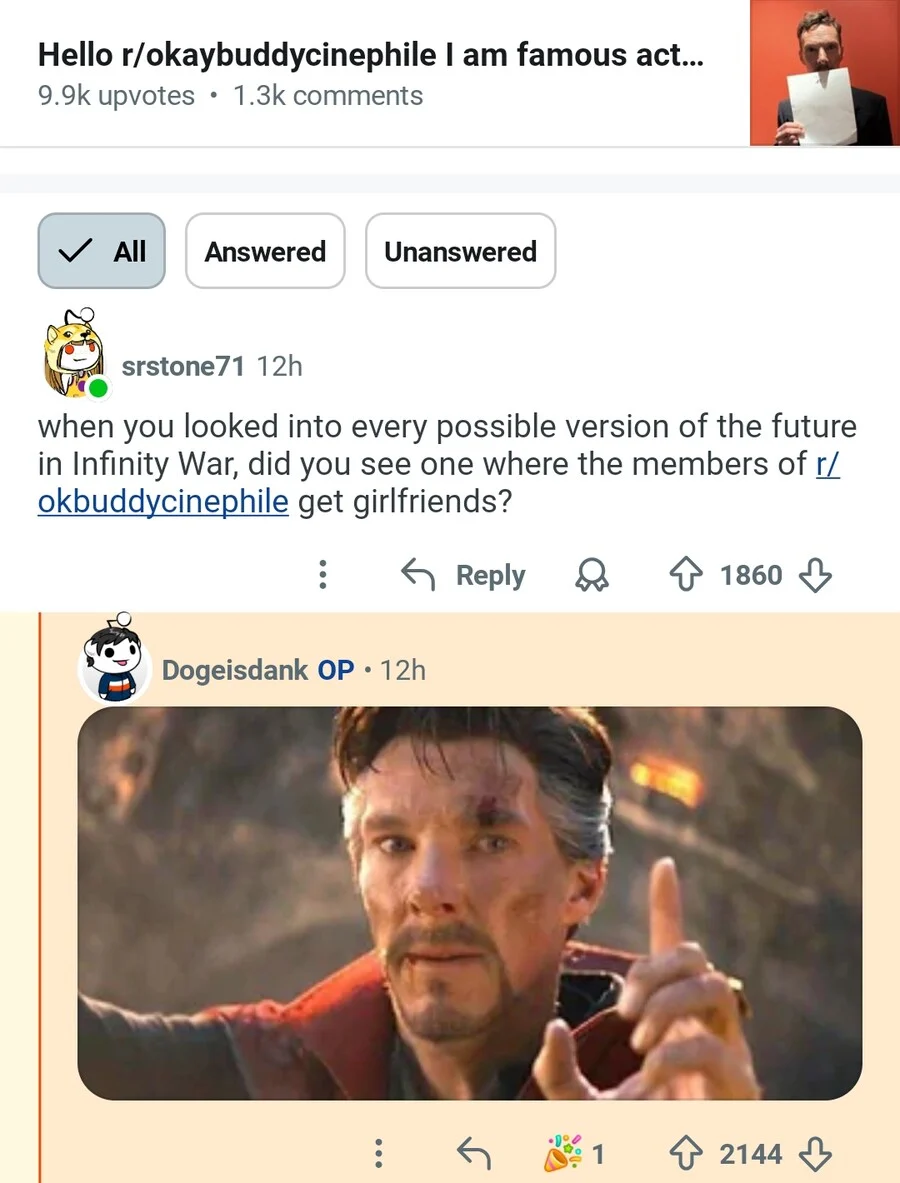Screen dimensions: 900x1183
Task: Click reply arrow under Dogeisdank's comment
Action: click(x=474, y=1154)
